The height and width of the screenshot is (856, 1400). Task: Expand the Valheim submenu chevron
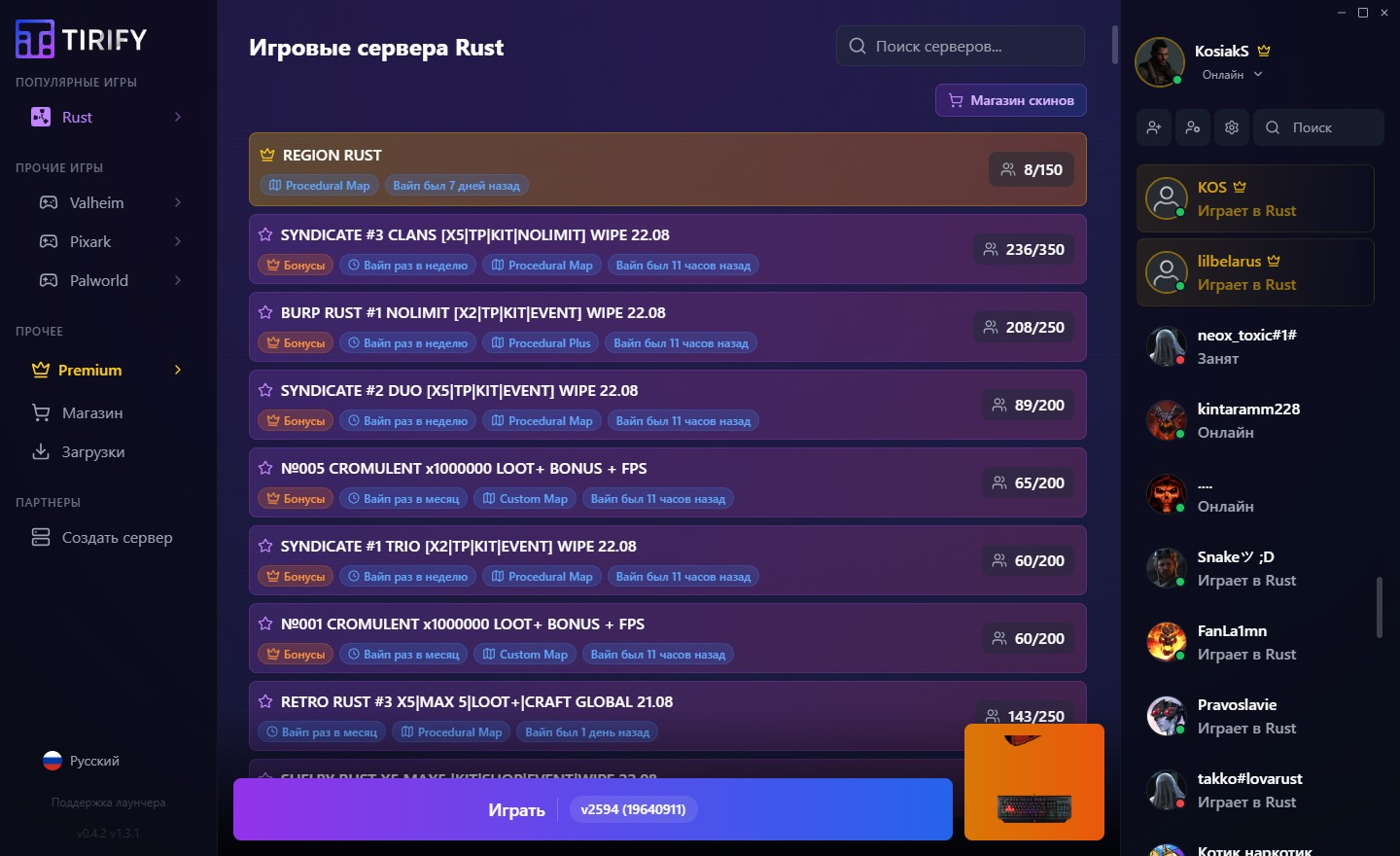coord(178,202)
